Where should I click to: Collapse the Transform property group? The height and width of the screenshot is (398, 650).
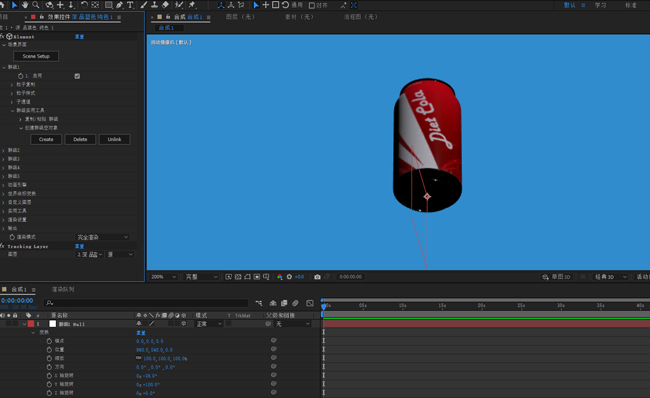coord(33,332)
